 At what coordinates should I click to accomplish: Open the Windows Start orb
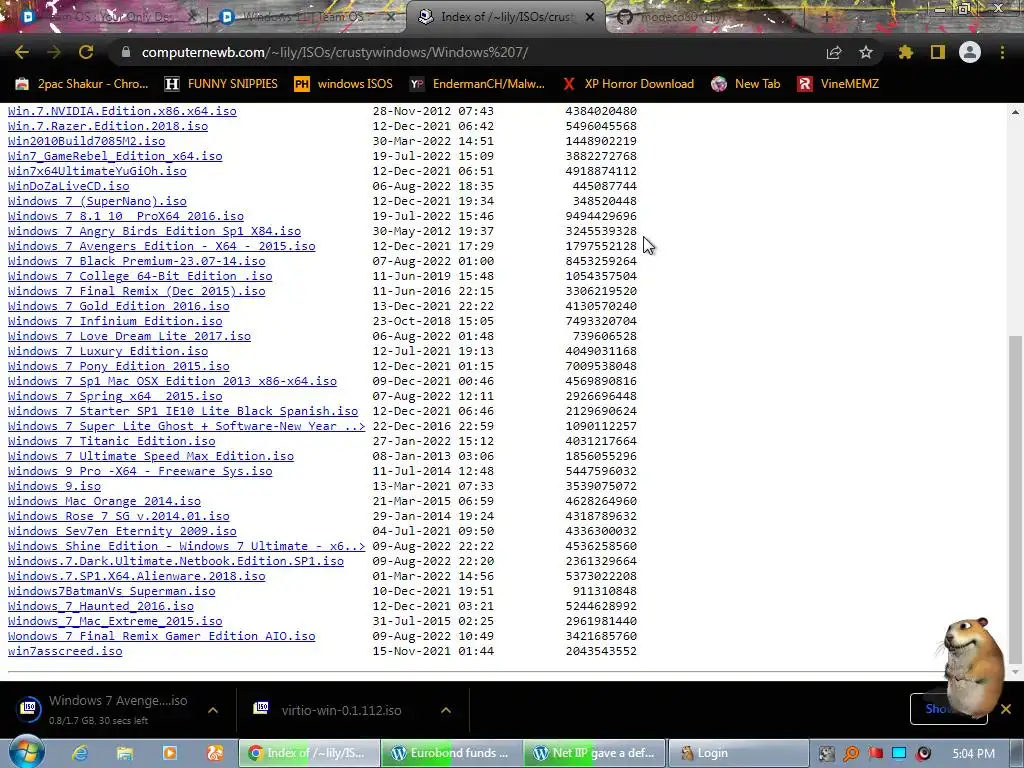27,752
